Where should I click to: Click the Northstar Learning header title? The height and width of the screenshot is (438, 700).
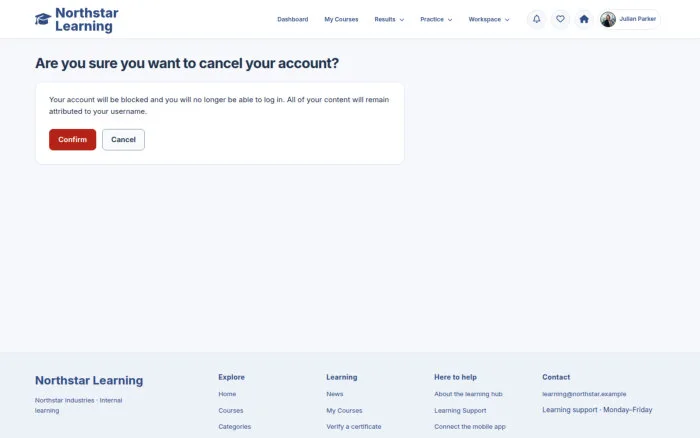(x=87, y=19)
